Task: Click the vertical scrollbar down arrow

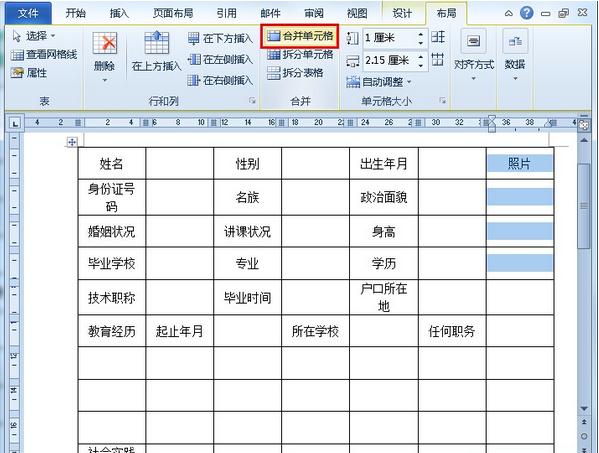Action: [584, 409]
